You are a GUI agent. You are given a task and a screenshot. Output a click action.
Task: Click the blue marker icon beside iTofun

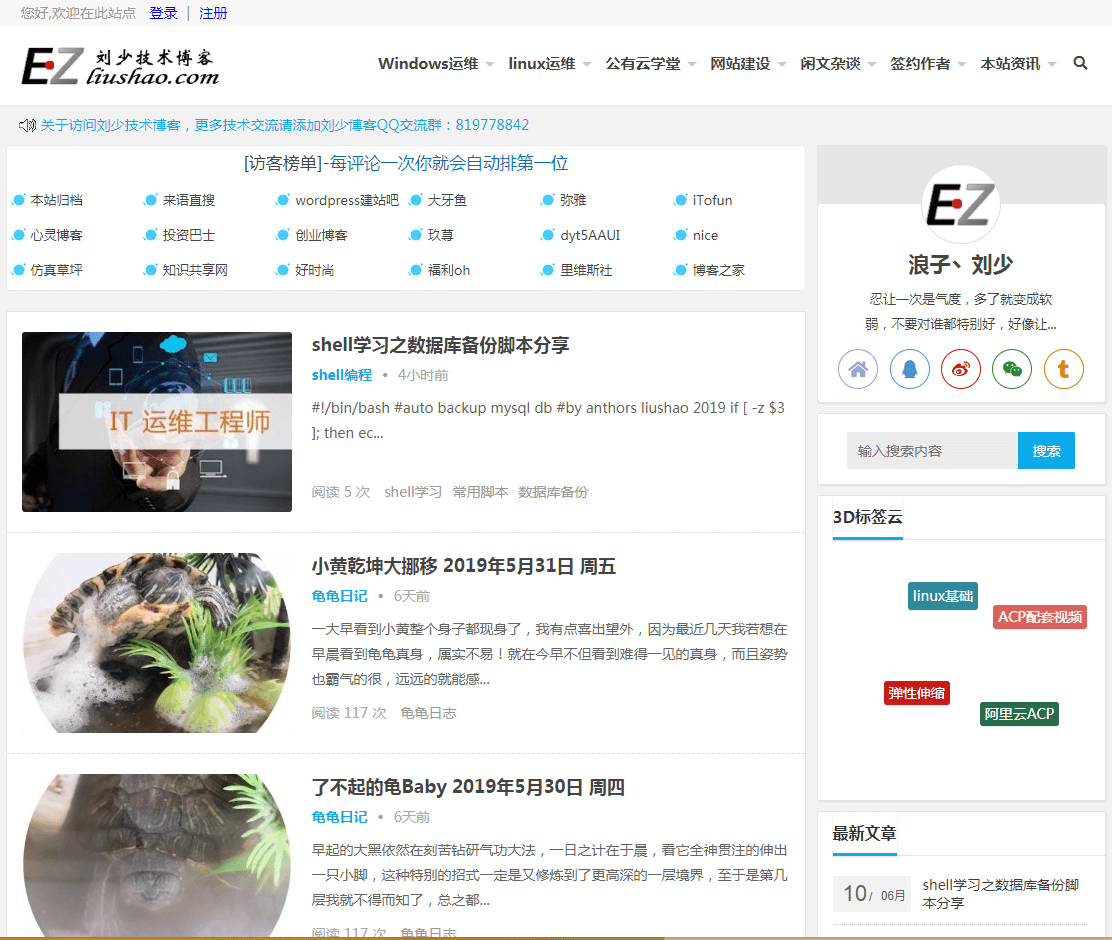679,199
